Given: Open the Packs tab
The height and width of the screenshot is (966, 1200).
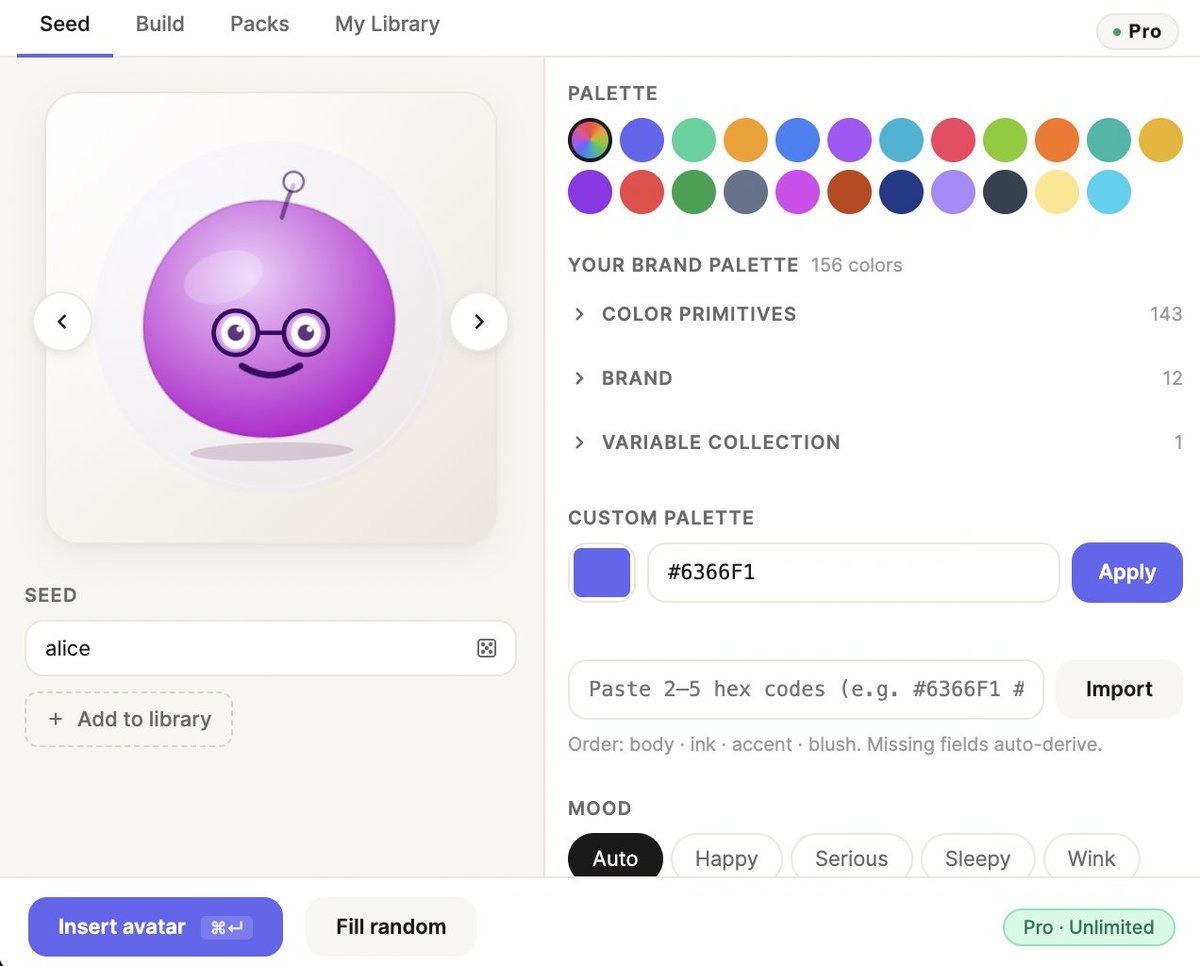Looking at the screenshot, I should pos(260,24).
